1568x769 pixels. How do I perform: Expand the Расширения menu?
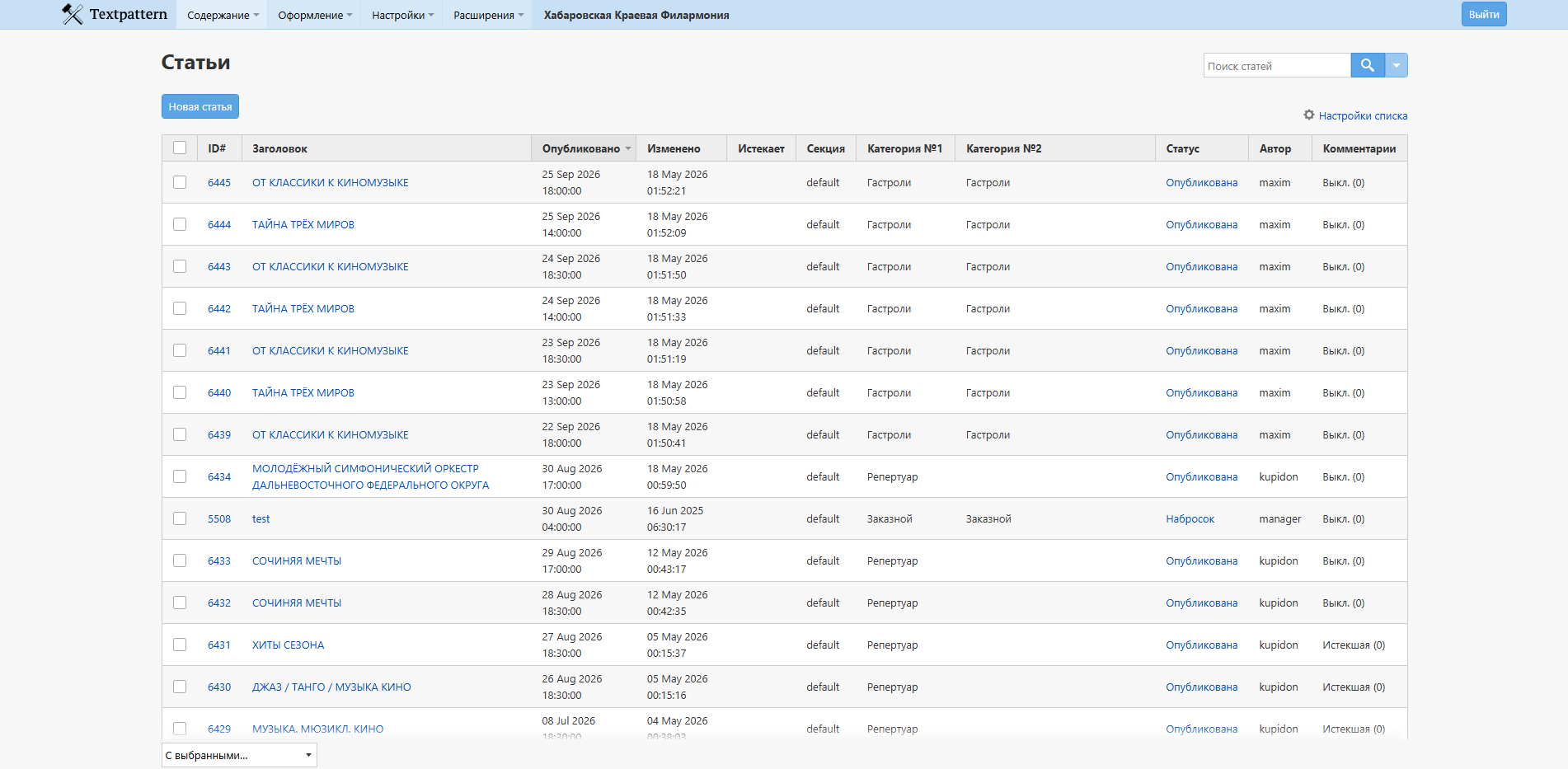pos(488,15)
